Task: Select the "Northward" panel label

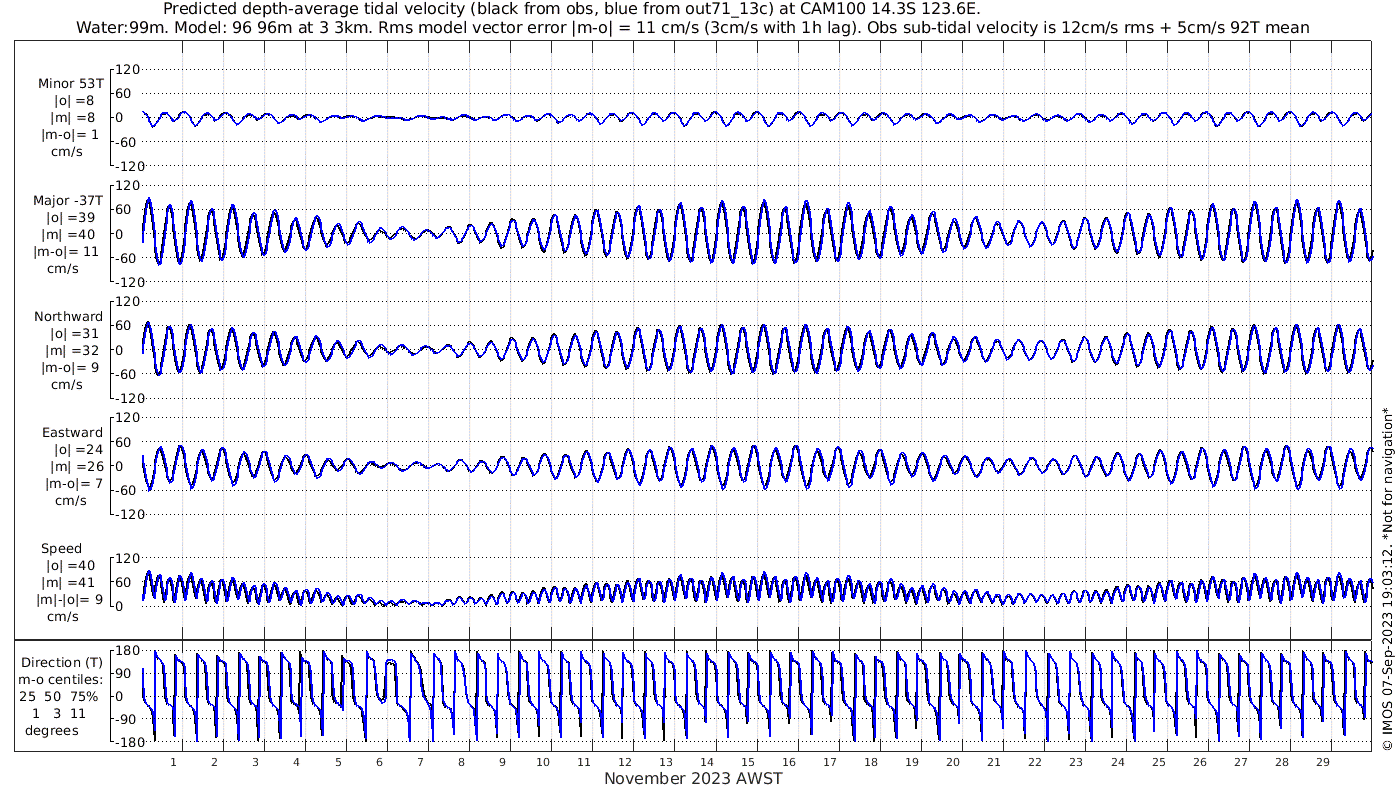Action: click(68, 317)
